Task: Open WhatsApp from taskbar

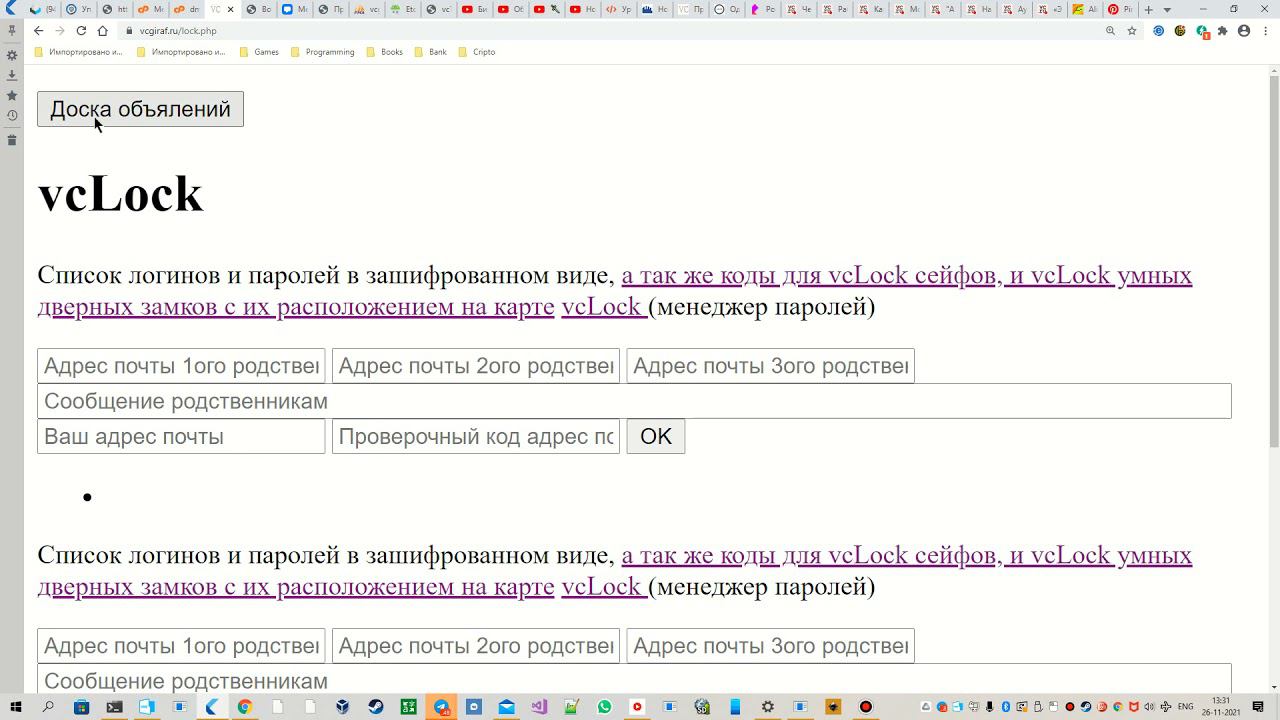Action: [604, 707]
